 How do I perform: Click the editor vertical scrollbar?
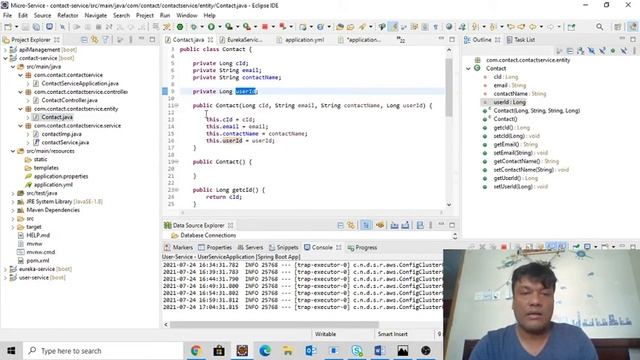(x=449, y=87)
